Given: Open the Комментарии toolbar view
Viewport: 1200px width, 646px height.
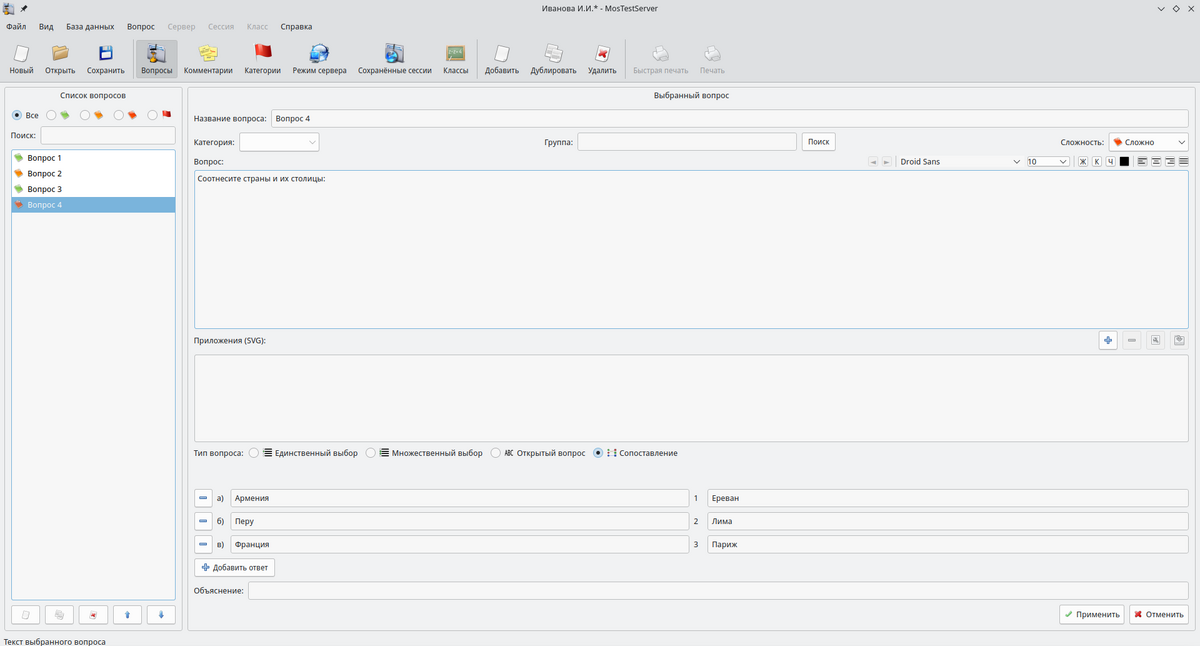Looking at the screenshot, I should click(208, 59).
